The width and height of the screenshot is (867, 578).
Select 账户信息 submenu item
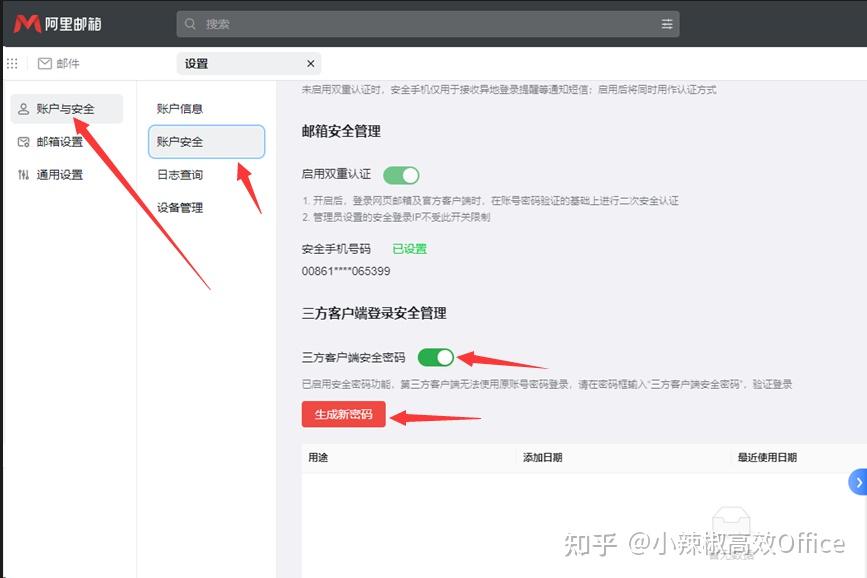click(206, 108)
